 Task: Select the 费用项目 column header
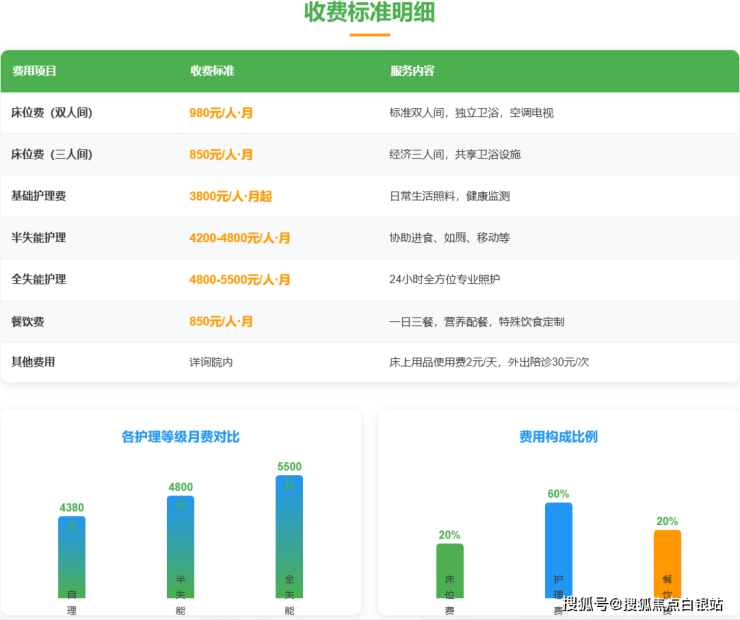pos(34,71)
